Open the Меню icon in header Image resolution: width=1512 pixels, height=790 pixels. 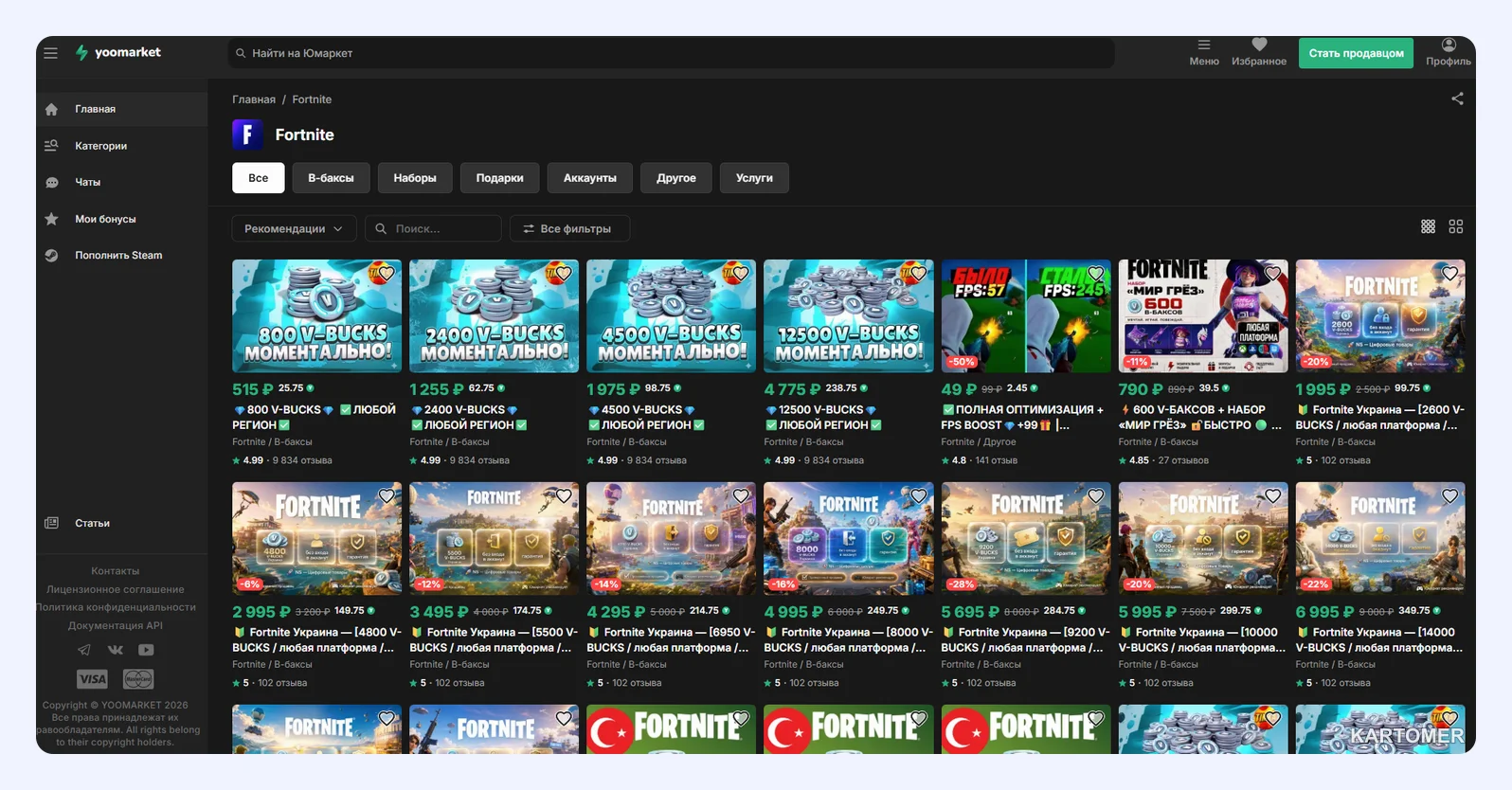(1204, 52)
